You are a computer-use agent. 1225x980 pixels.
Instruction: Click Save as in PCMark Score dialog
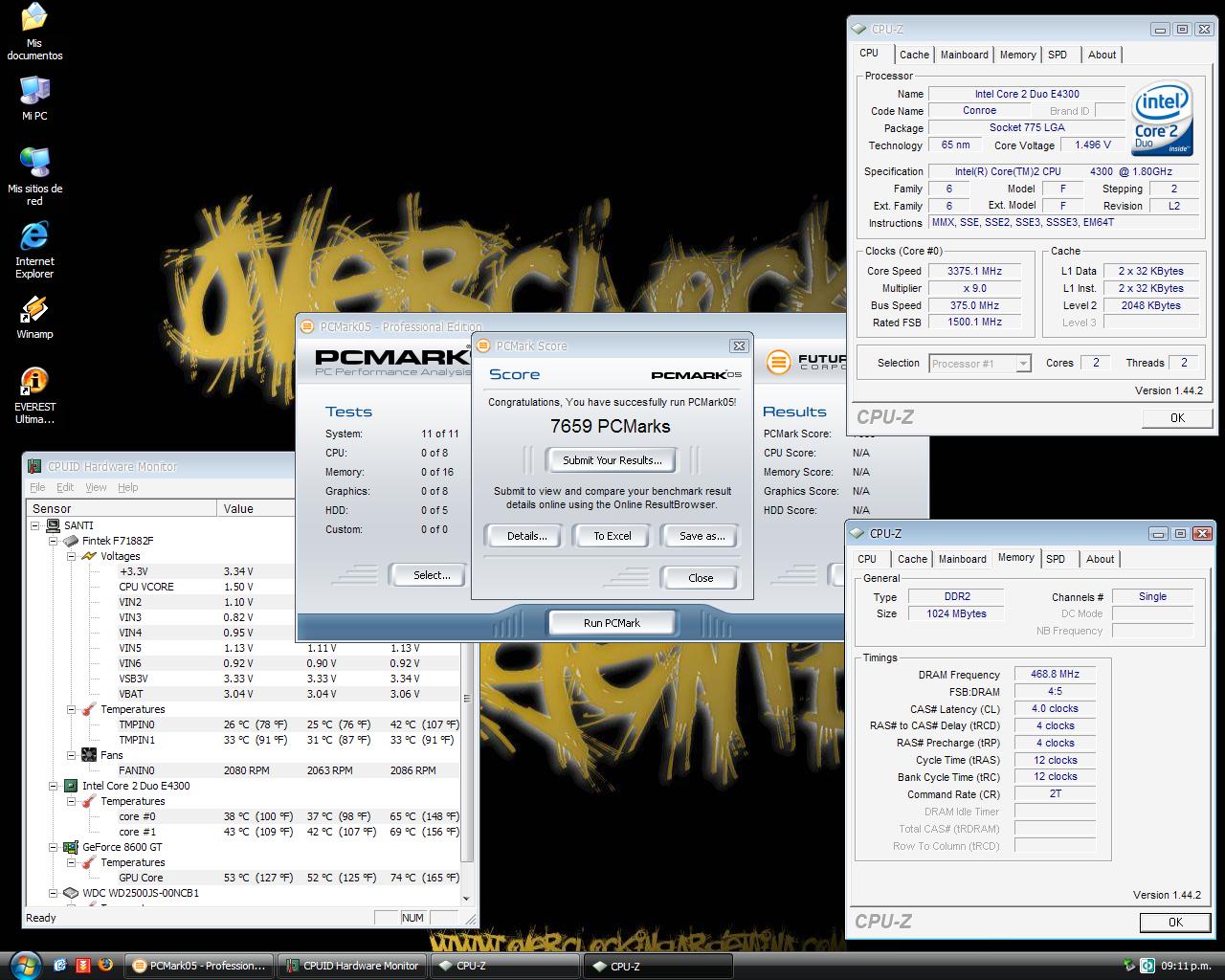point(702,536)
